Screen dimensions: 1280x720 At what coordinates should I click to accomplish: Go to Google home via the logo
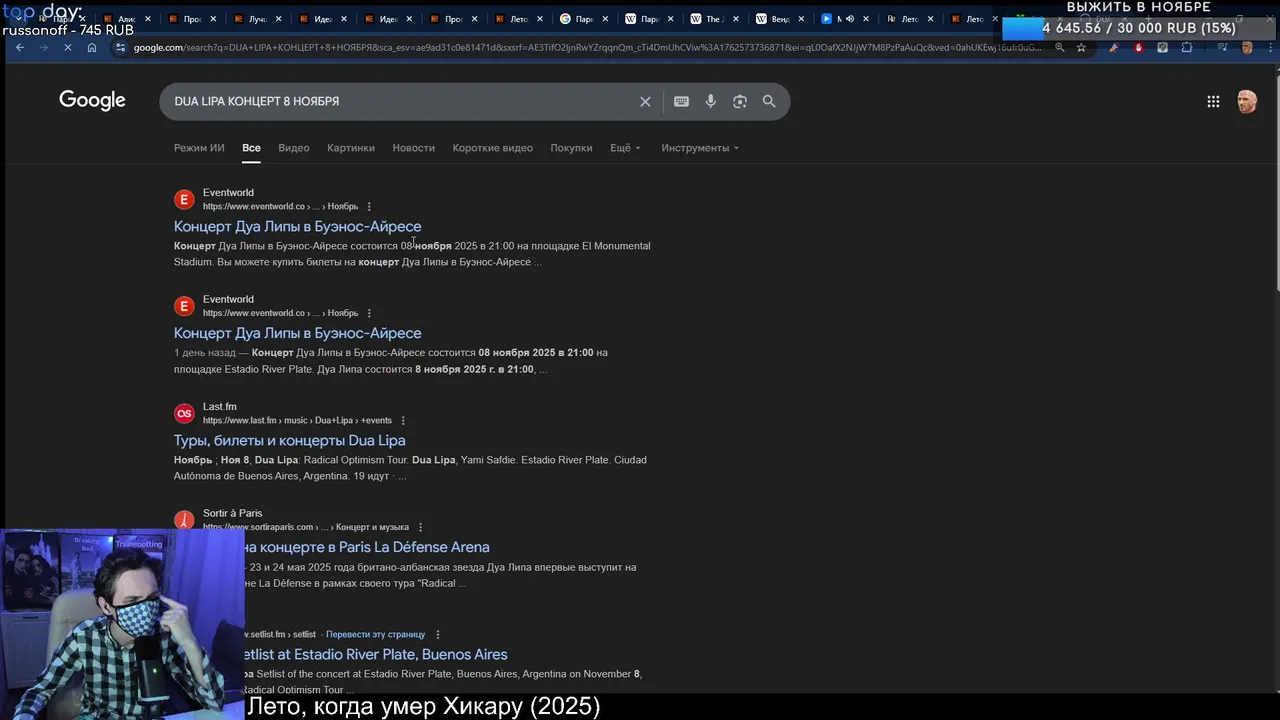pyautogui.click(x=92, y=100)
